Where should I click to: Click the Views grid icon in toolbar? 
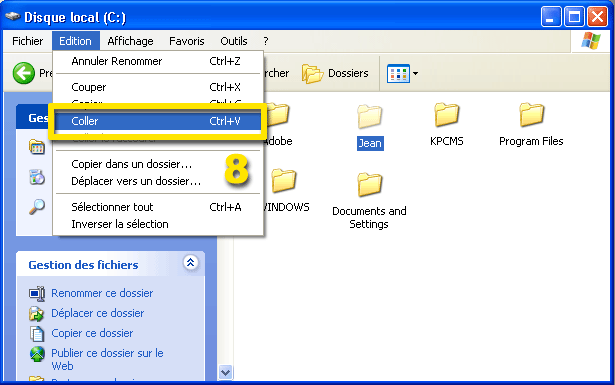[398, 73]
